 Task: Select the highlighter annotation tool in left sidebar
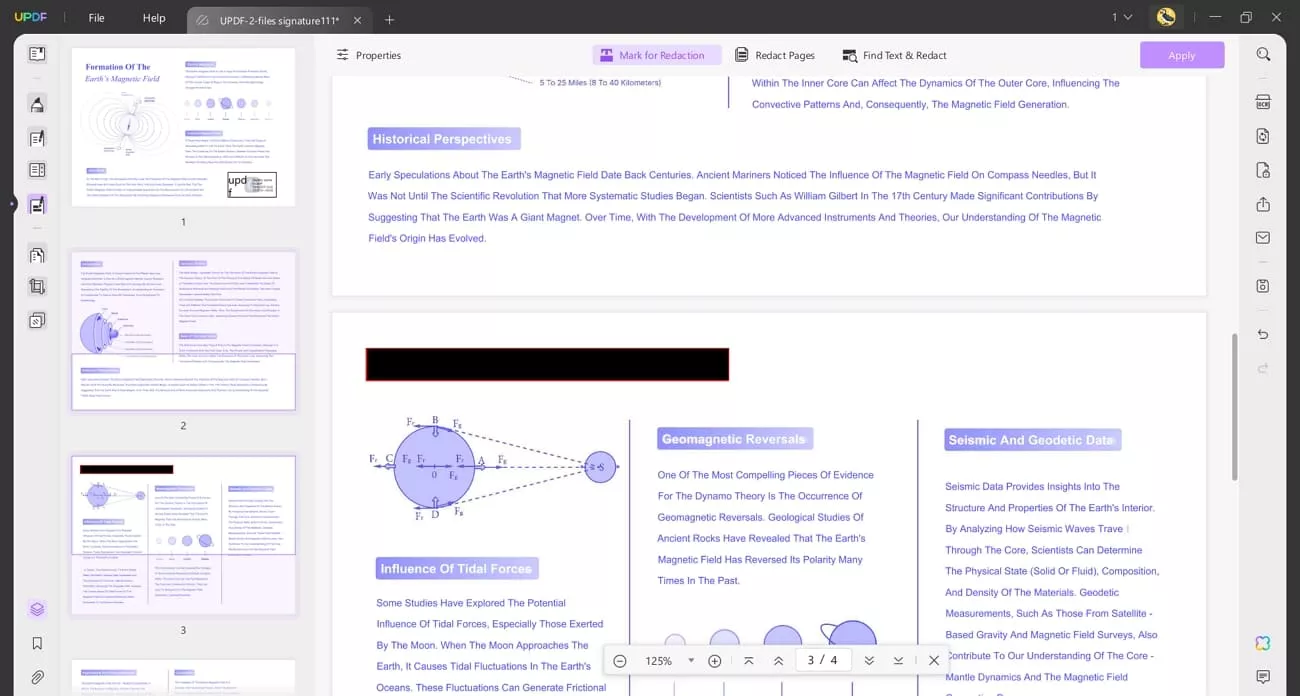tap(37, 104)
